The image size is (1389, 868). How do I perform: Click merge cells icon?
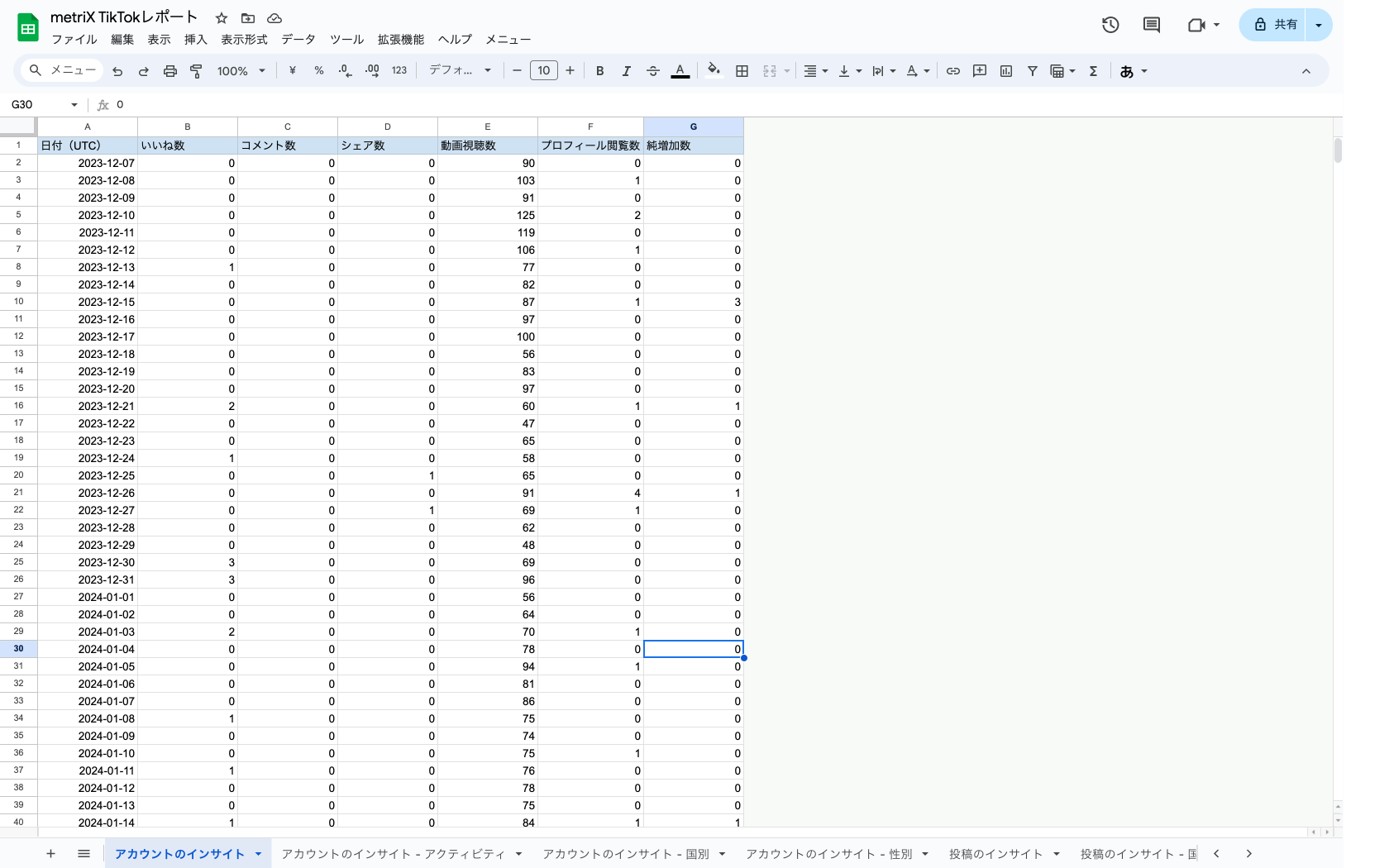[x=770, y=71]
